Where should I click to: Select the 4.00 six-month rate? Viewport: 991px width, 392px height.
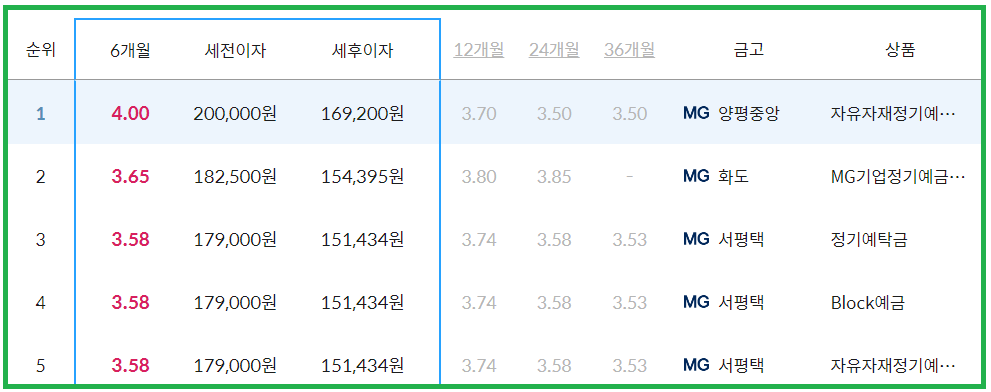[x=130, y=114]
